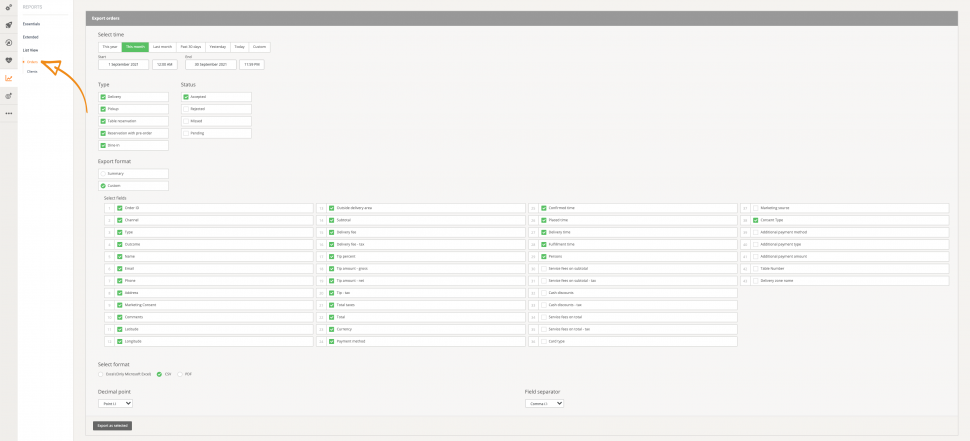Enable the Rejected status checkbox
The image size is (970, 441).
click(186, 109)
